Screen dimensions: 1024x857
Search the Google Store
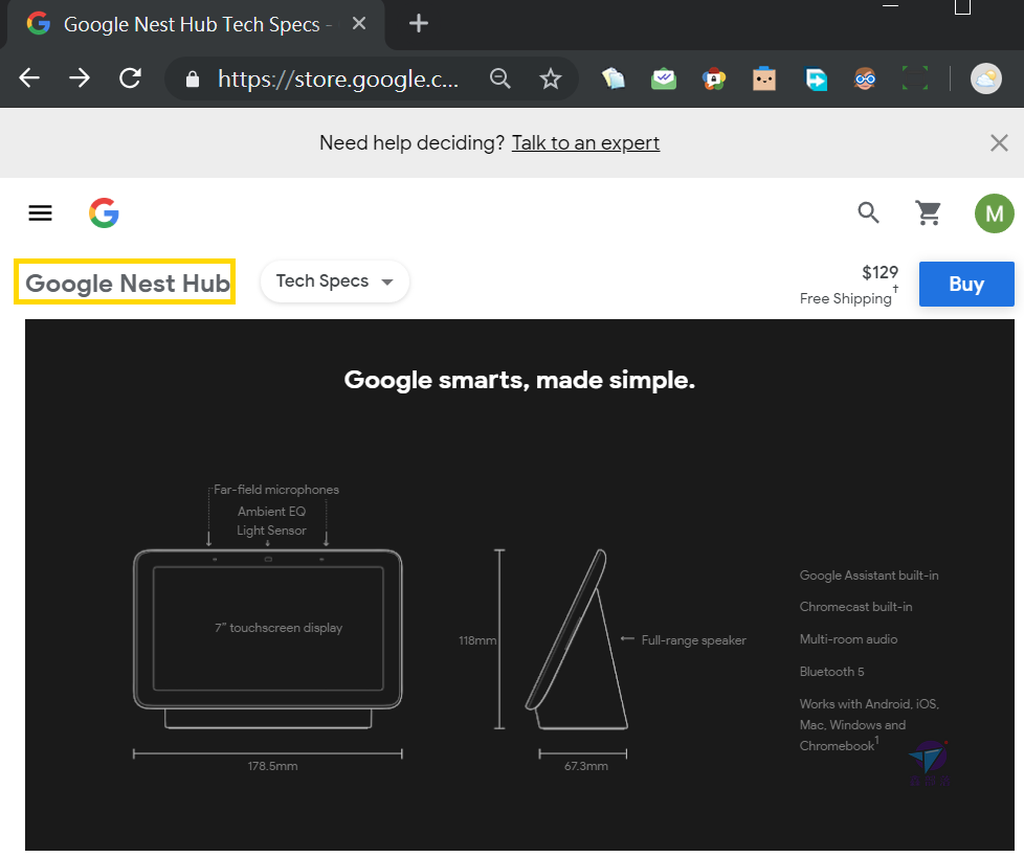868,212
